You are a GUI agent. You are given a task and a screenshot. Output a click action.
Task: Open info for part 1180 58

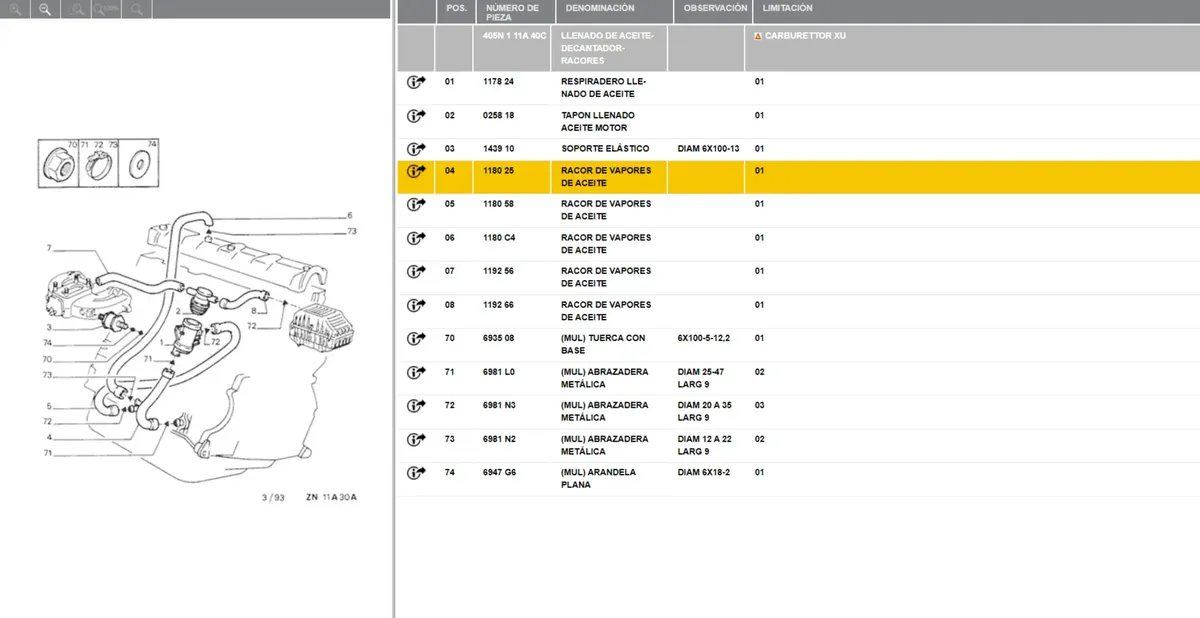(416, 204)
